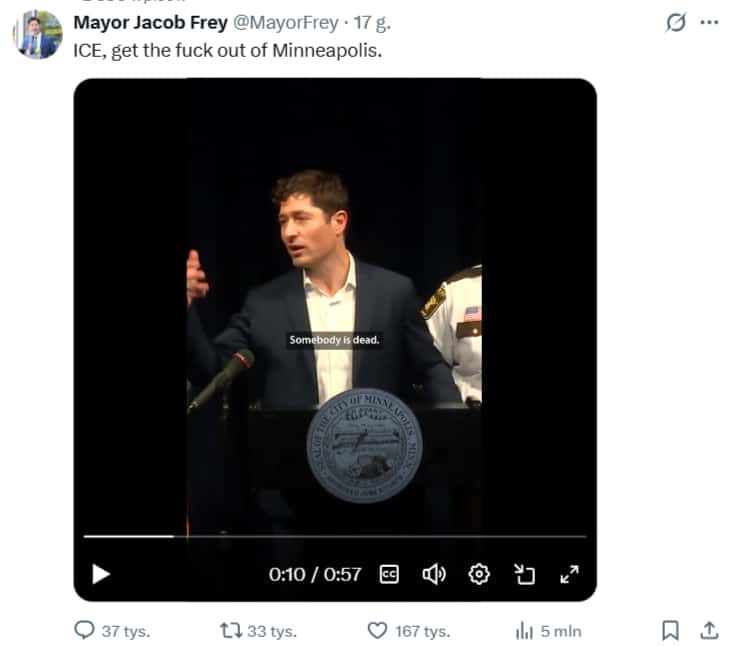
Task: Share the tweet via upload icon
Action: pyautogui.click(x=709, y=630)
